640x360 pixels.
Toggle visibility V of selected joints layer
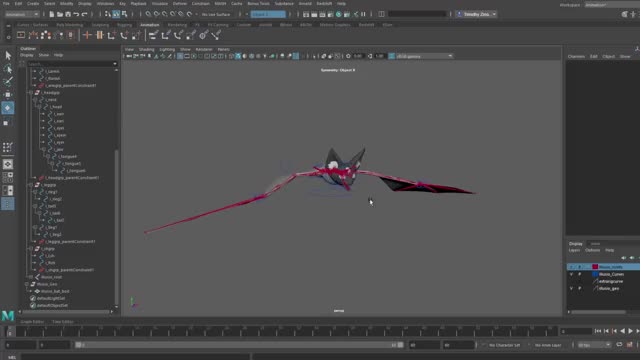[x=571, y=267]
